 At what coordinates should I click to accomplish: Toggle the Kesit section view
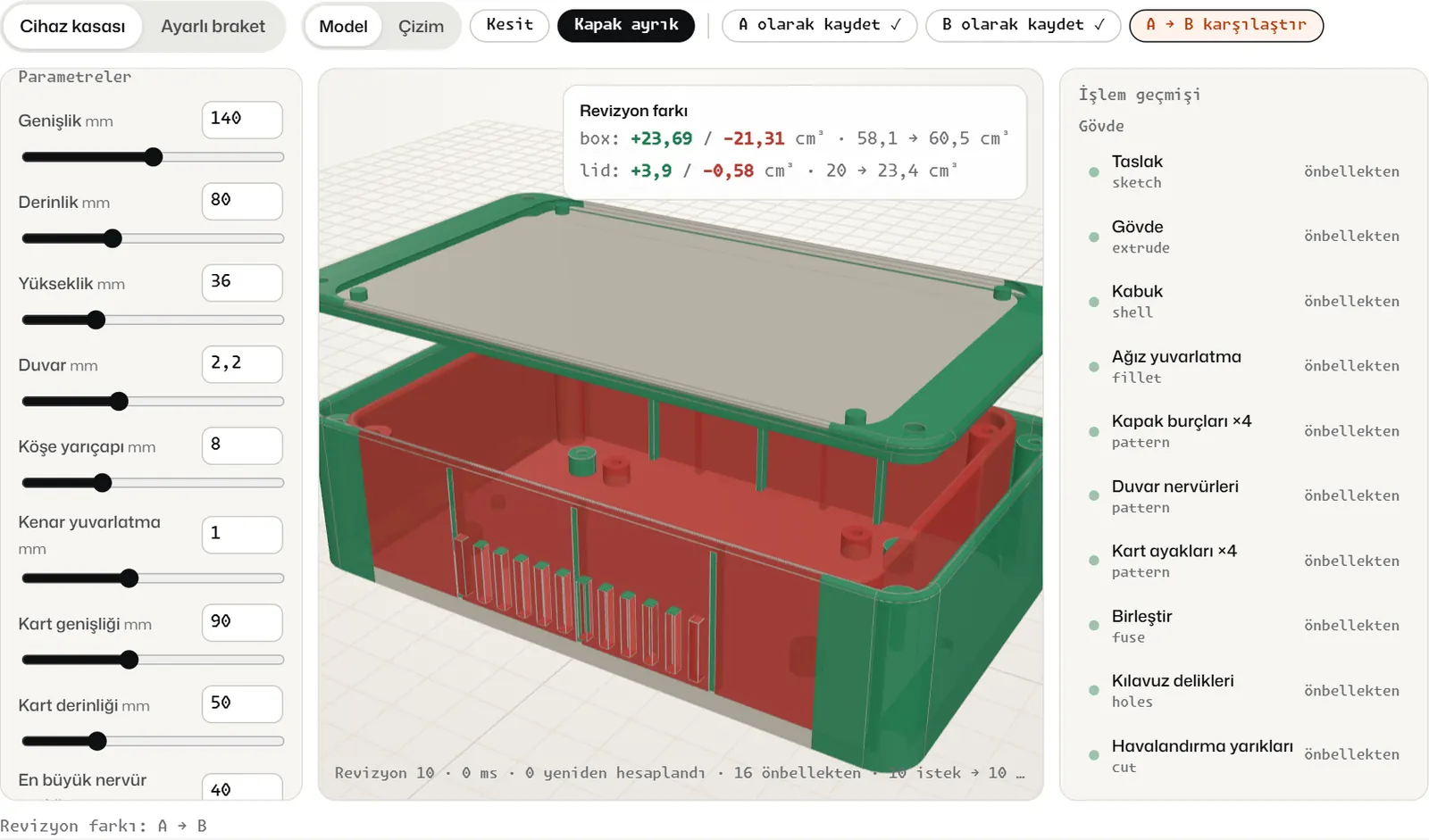509,25
